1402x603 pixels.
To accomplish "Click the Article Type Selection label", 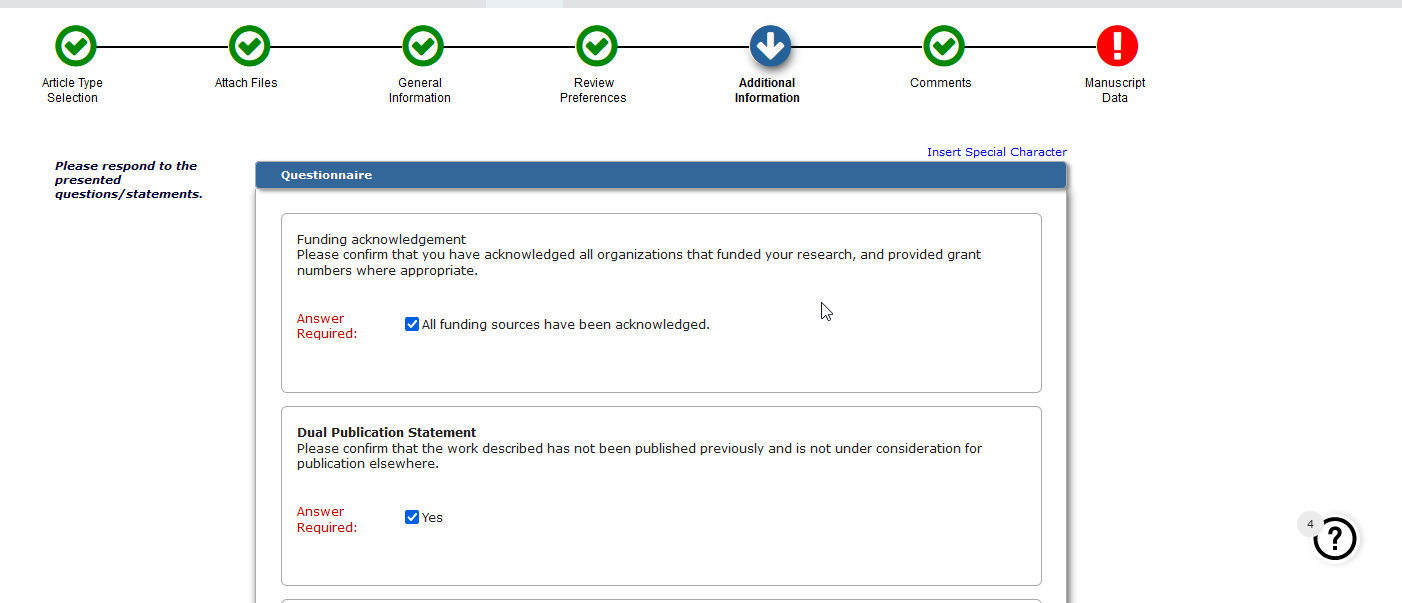I will point(72,90).
